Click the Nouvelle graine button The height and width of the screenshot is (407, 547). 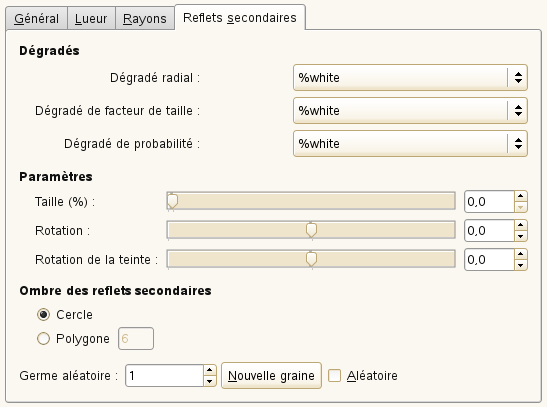click(271, 376)
